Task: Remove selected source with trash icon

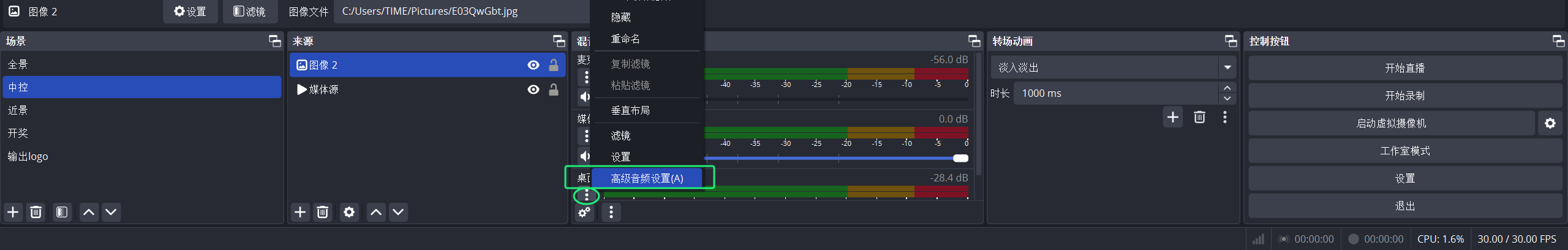Action: point(323,212)
